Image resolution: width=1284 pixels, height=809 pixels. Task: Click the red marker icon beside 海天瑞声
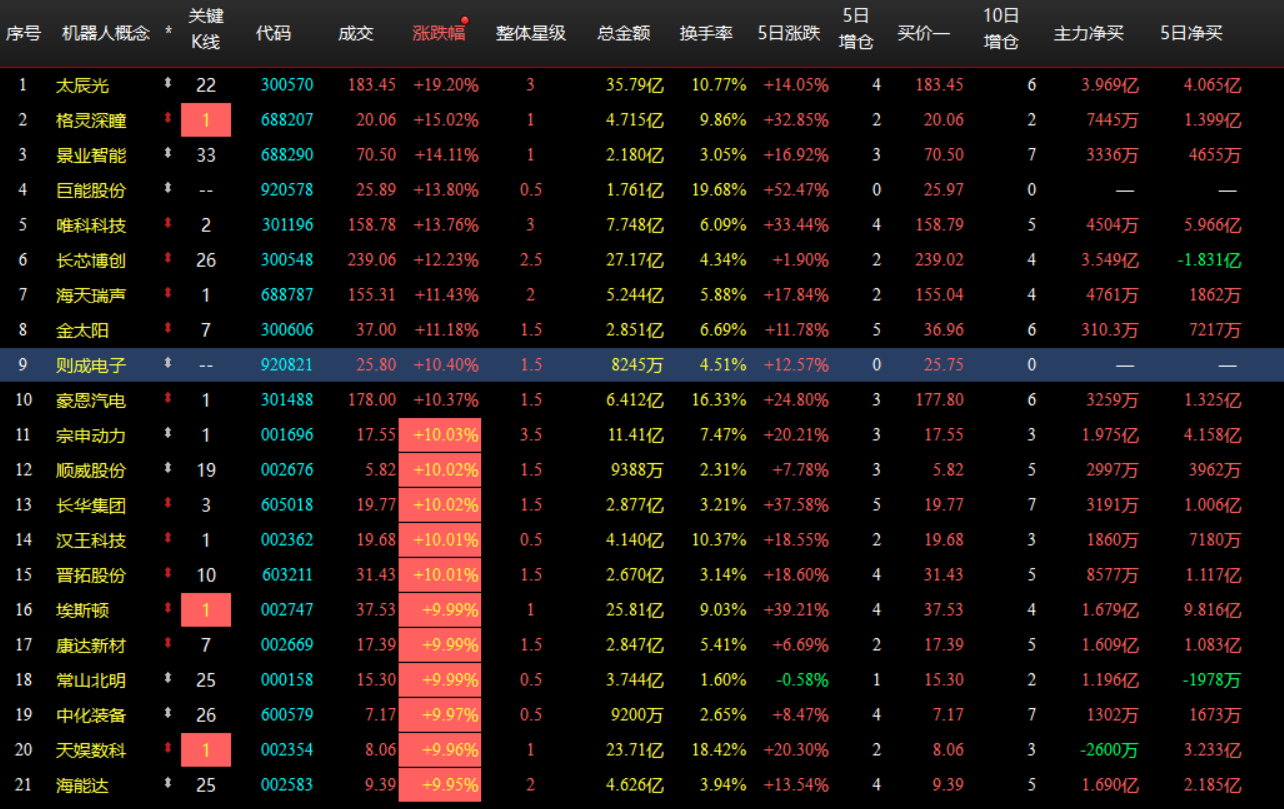click(x=168, y=295)
